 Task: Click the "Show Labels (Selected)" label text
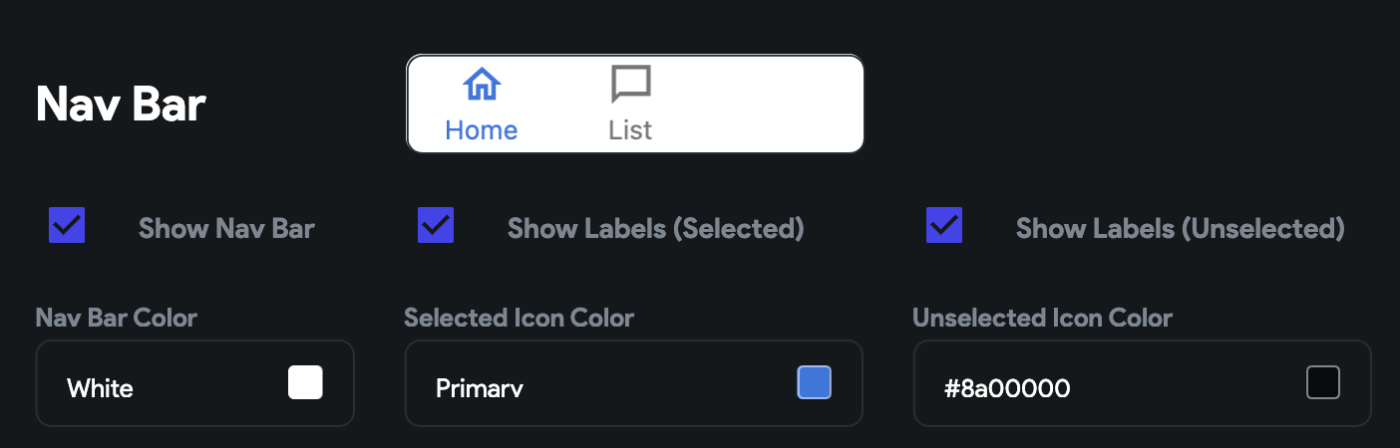[655, 229]
